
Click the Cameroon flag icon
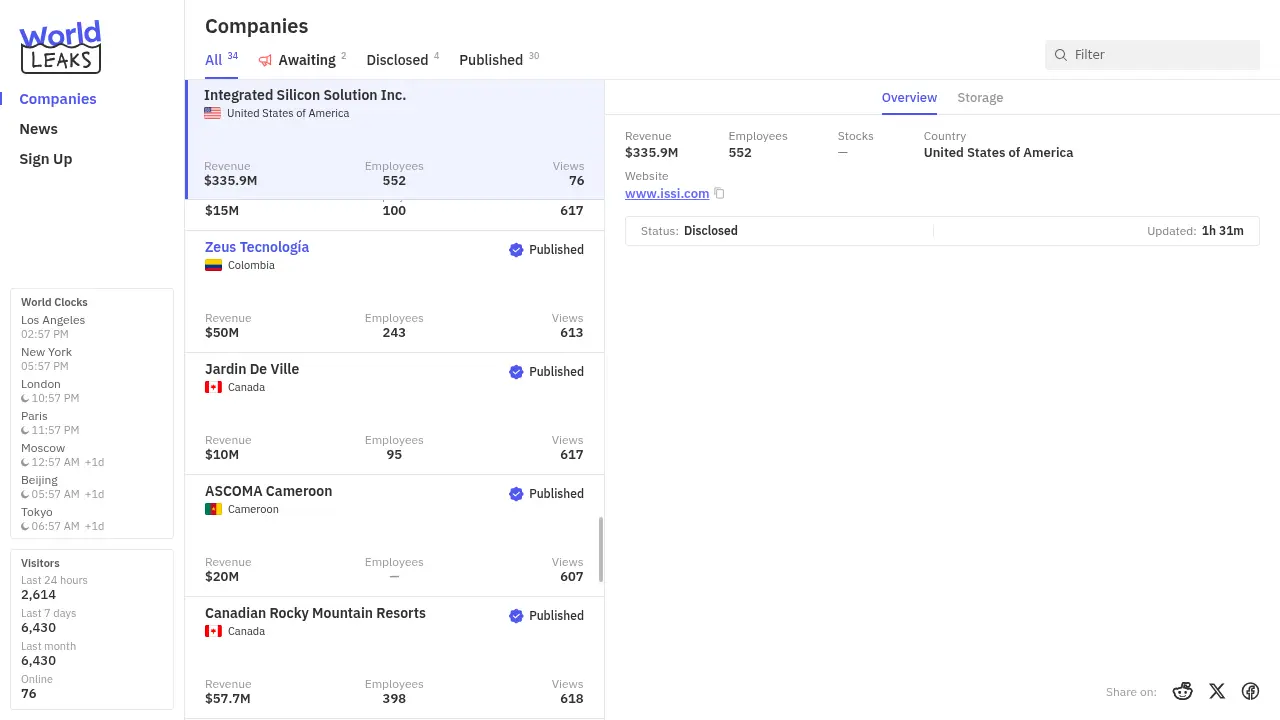(213, 509)
